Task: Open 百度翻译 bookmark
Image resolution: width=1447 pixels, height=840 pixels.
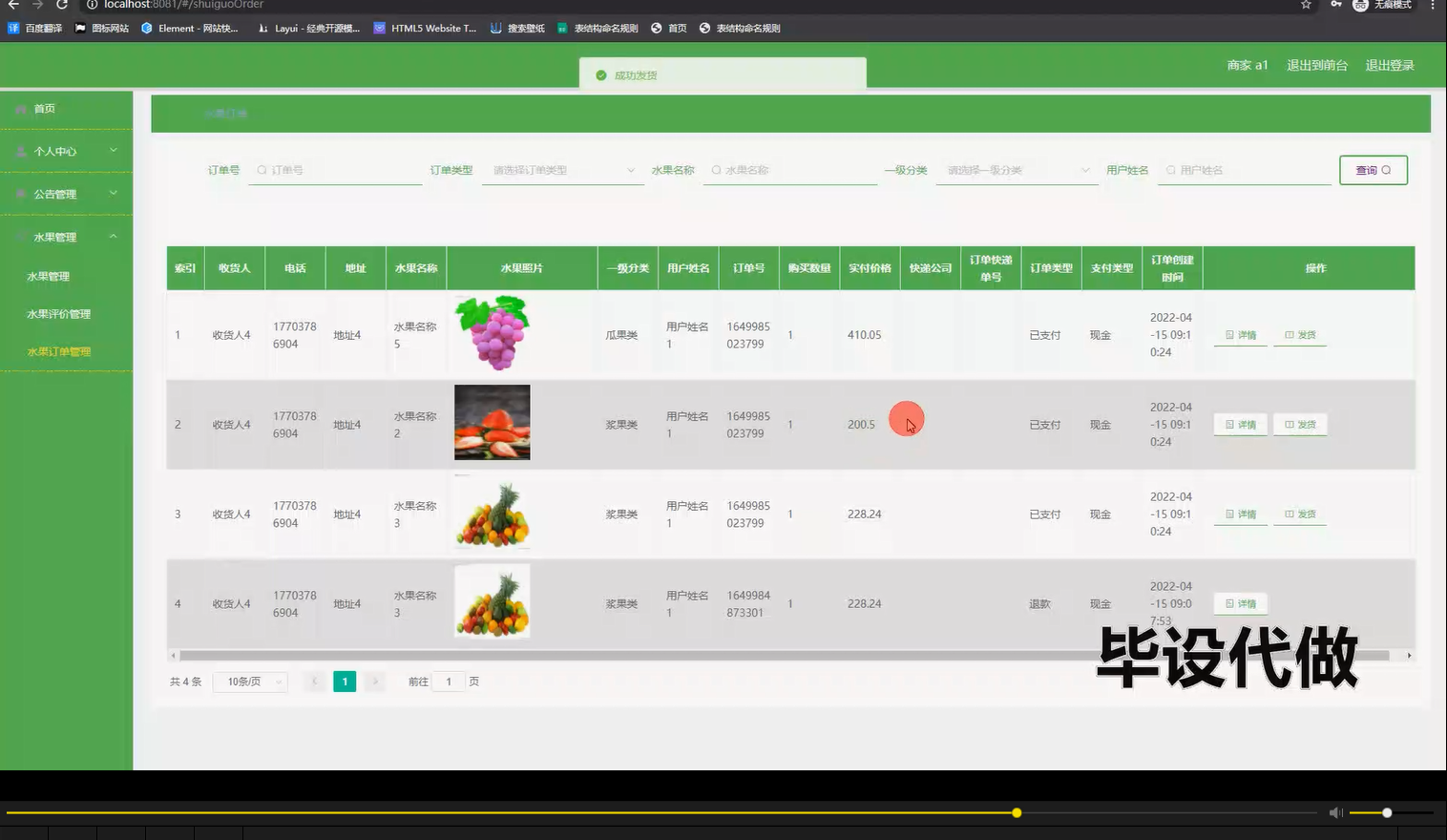Action: click(35, 28)
